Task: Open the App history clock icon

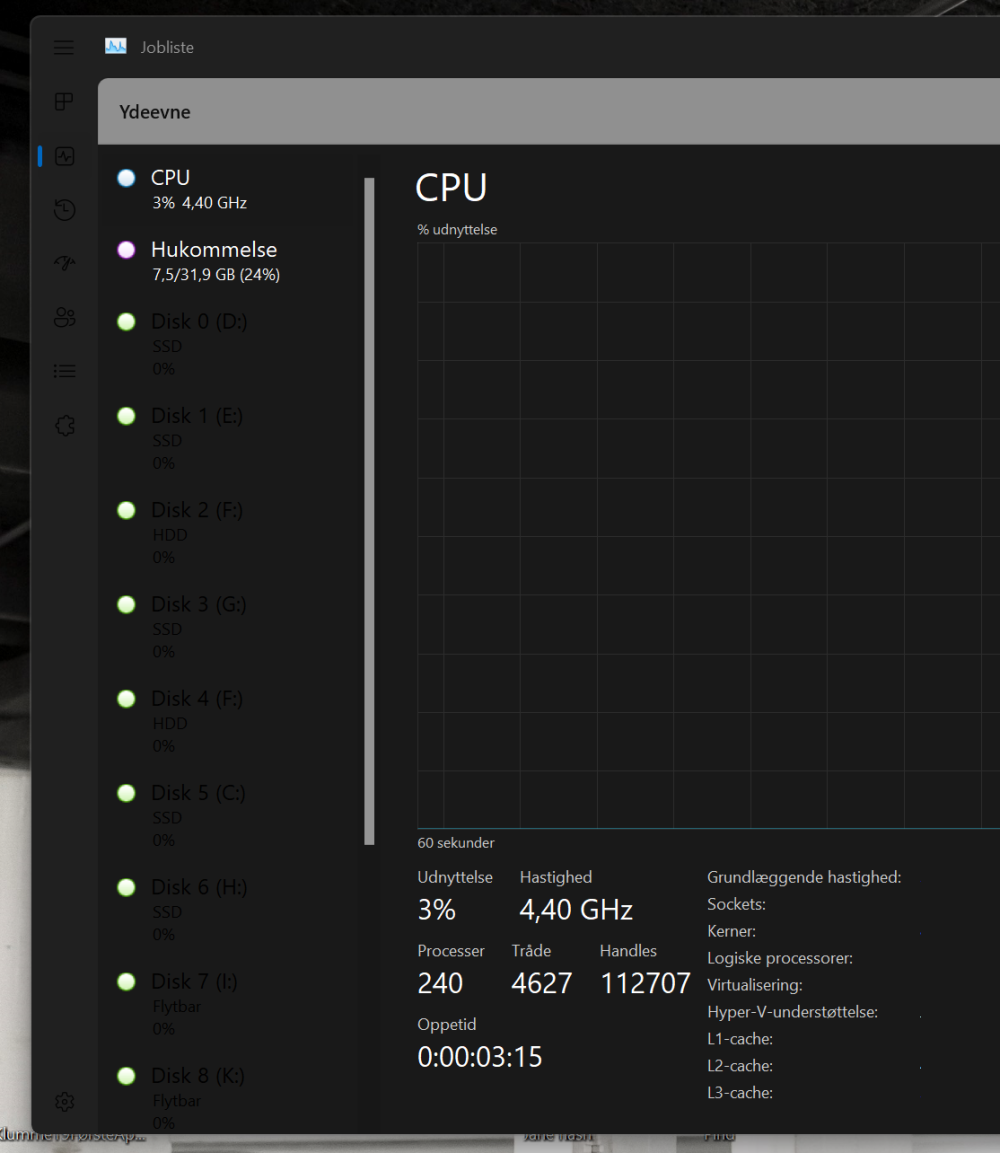Action: point(64,209)
